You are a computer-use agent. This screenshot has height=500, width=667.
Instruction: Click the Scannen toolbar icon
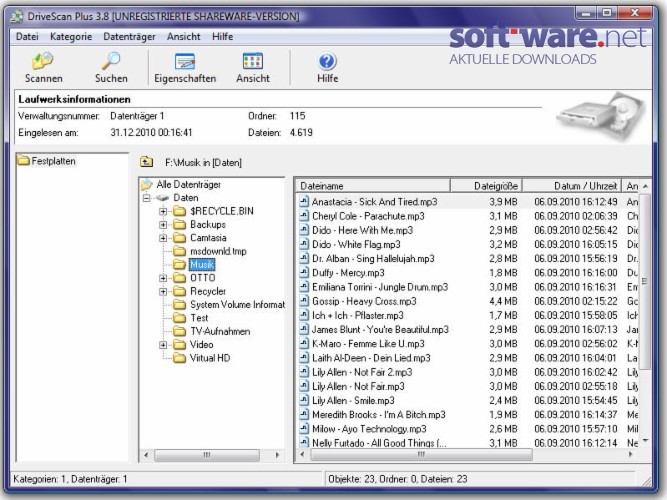(x=43, y=61)
